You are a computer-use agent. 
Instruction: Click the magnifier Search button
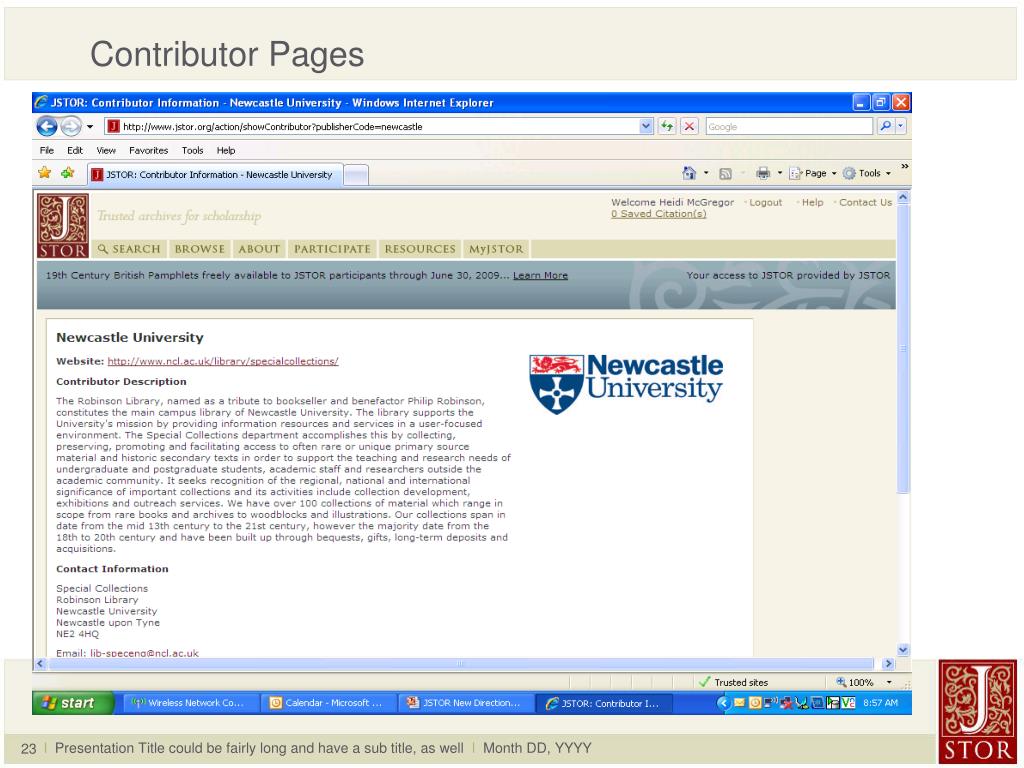pyautogui.click(x=886, y=126)
